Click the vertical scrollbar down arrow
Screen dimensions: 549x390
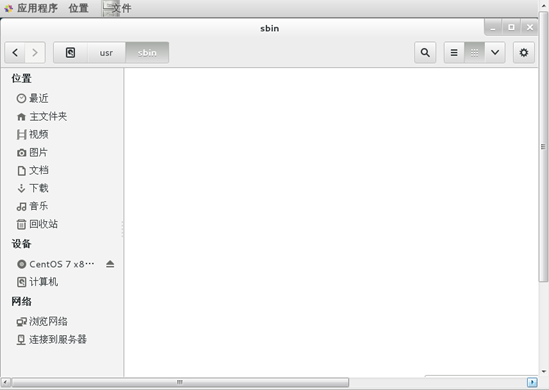[x=543, y=371]
